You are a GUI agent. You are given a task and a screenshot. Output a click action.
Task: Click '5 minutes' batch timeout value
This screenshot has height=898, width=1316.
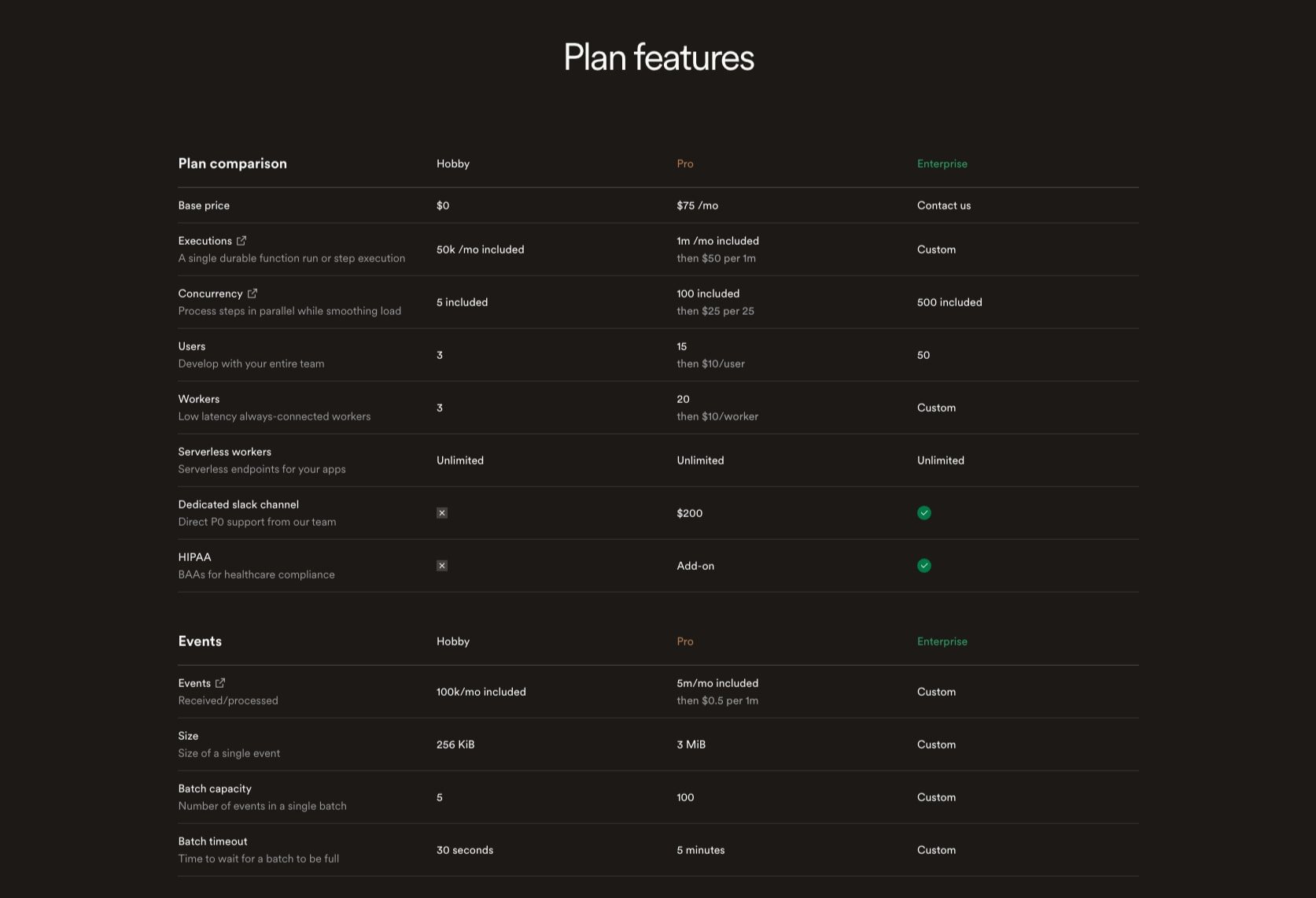click(x=701, y=850)
